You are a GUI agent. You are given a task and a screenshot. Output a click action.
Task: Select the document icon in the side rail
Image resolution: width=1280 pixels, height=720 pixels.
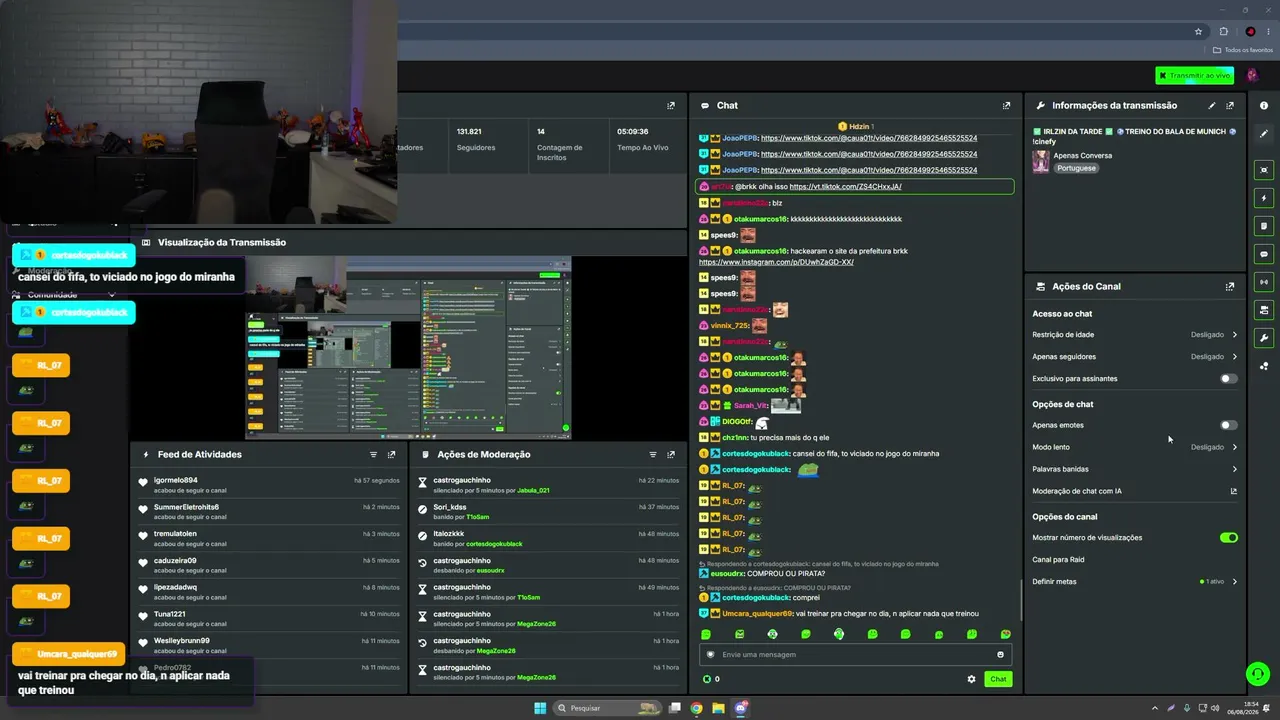click(1264, 226)
